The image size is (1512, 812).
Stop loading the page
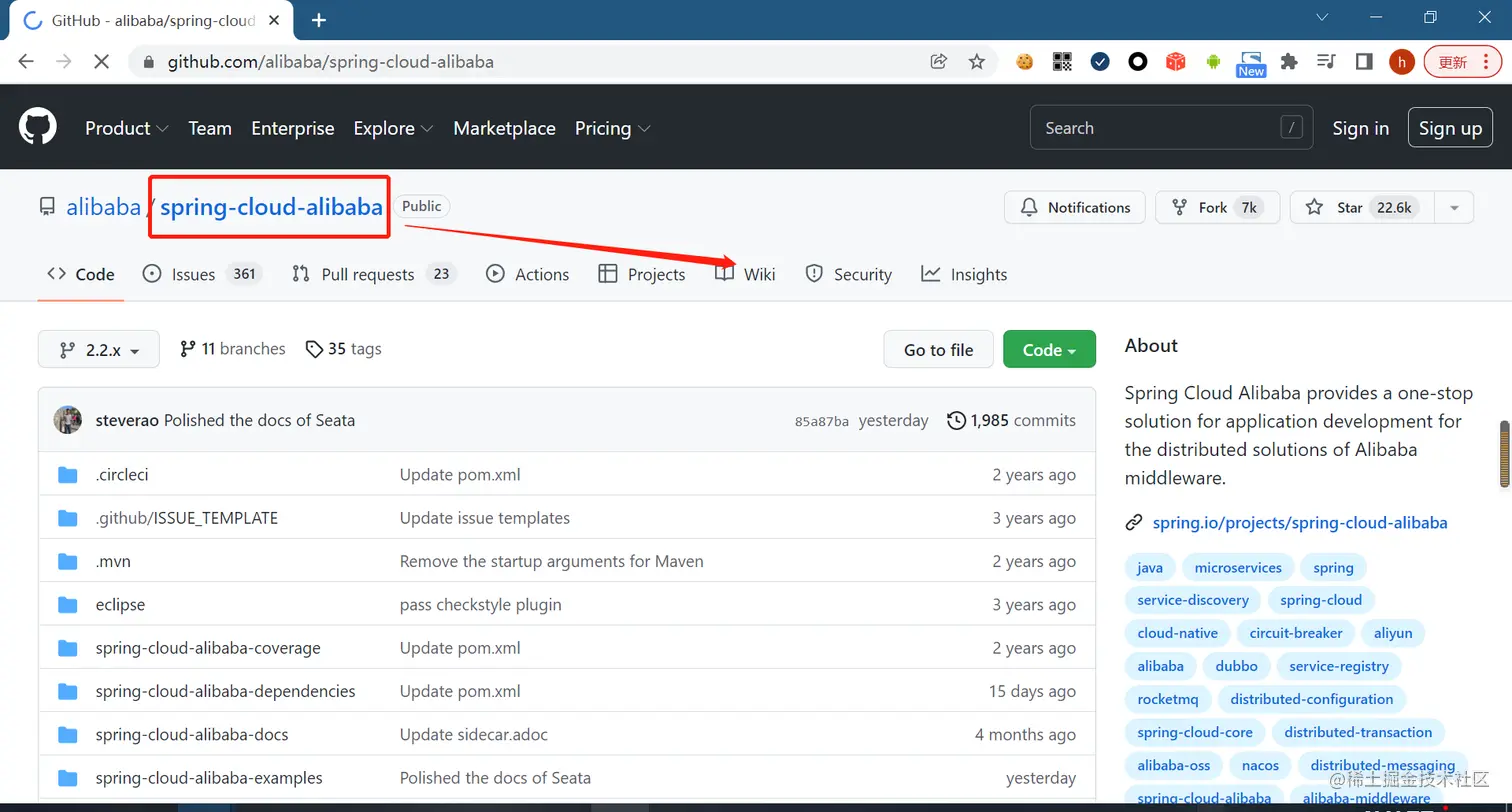(x=100, y=62)
